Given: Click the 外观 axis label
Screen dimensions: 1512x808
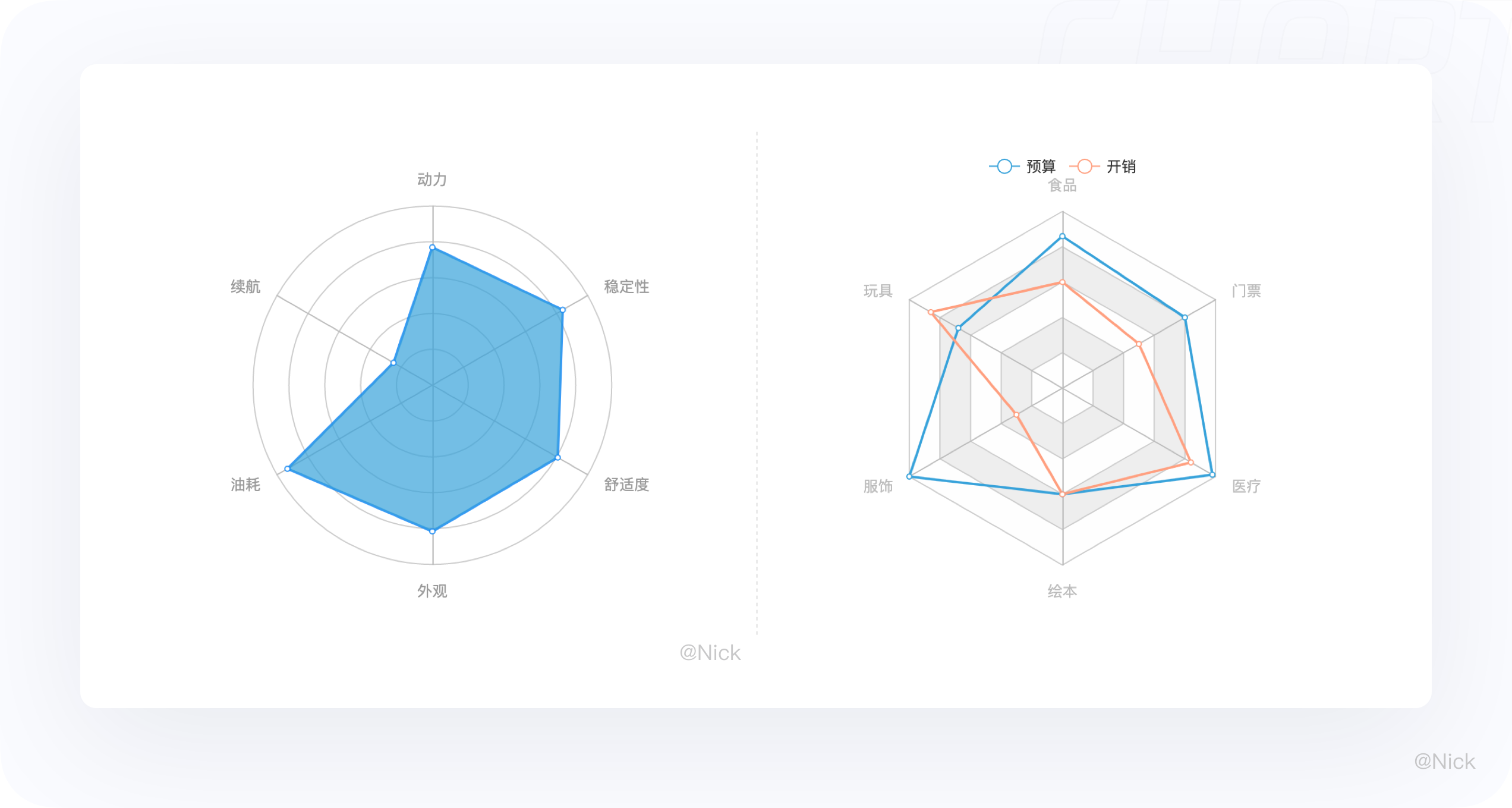Looking at the screenshot, I should coord(432,591).
